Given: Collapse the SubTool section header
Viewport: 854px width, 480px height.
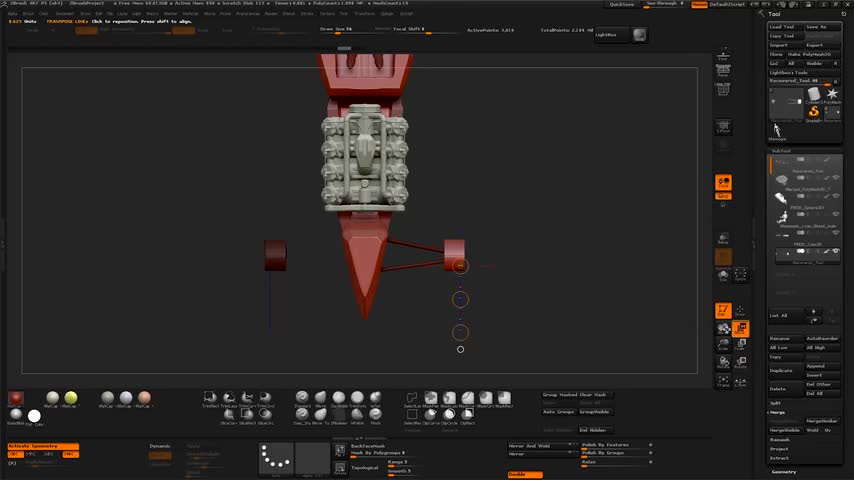Looking at the screenshot, I should (781, 151).
